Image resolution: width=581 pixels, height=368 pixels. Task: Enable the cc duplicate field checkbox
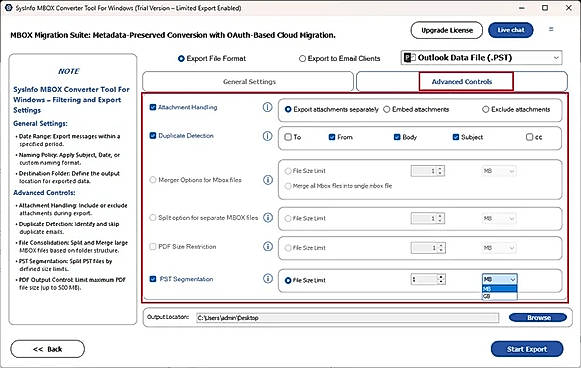point(529,137)
